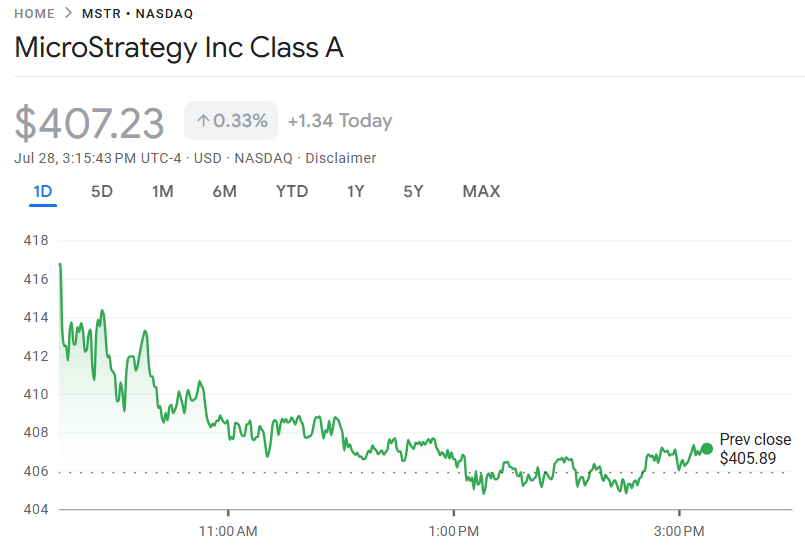Click the Prev close $405.89 label
The image size is (805, 558).
(755, 449)
